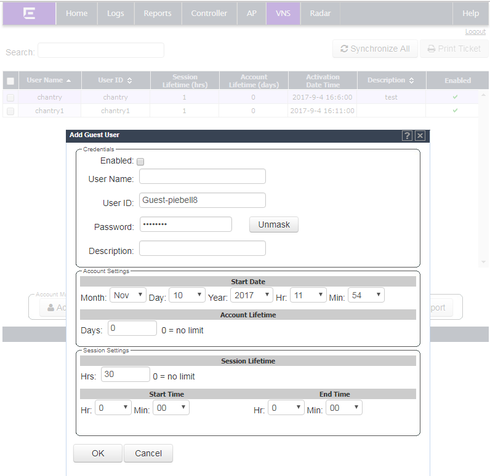490x476 pixels.
Task: Open the Start Date Day dropdown
Action: click(x=187, y=295)
